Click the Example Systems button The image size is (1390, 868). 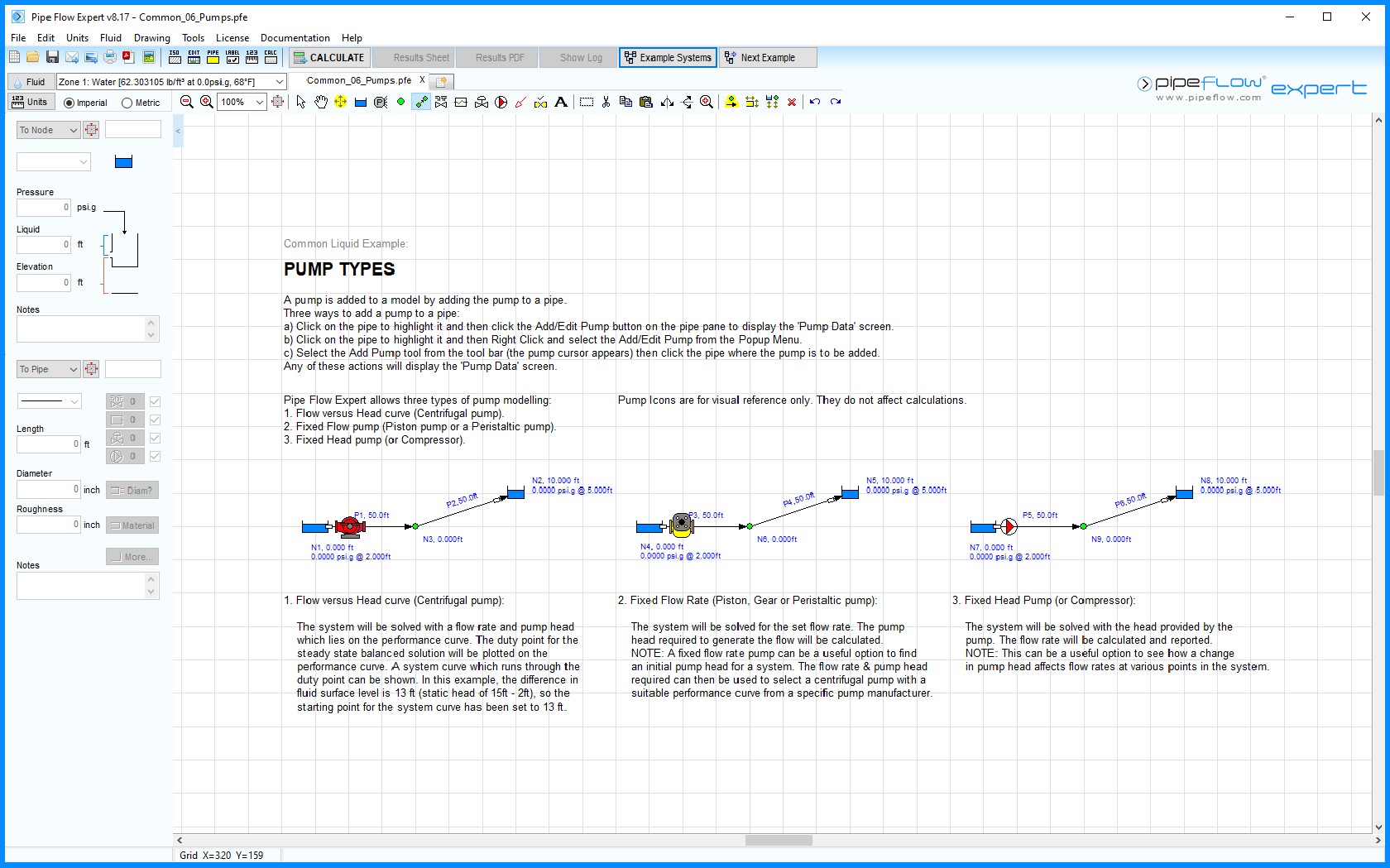click(668, 57)
